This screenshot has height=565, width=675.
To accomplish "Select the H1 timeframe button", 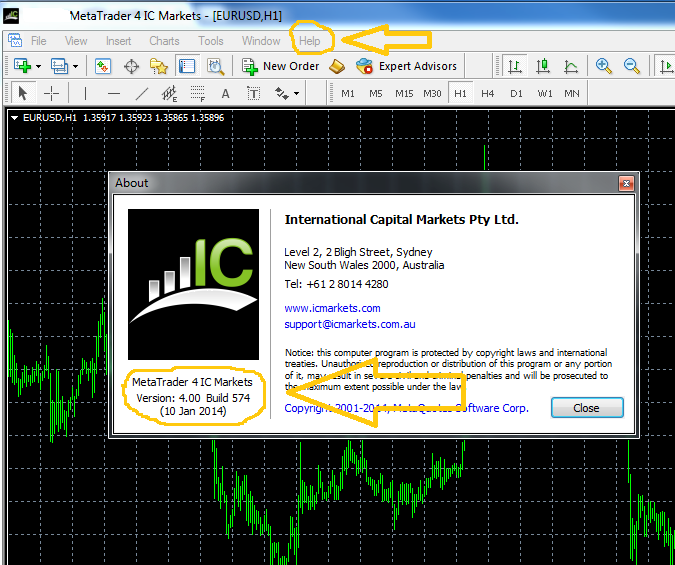I will (x=460, y=93).
